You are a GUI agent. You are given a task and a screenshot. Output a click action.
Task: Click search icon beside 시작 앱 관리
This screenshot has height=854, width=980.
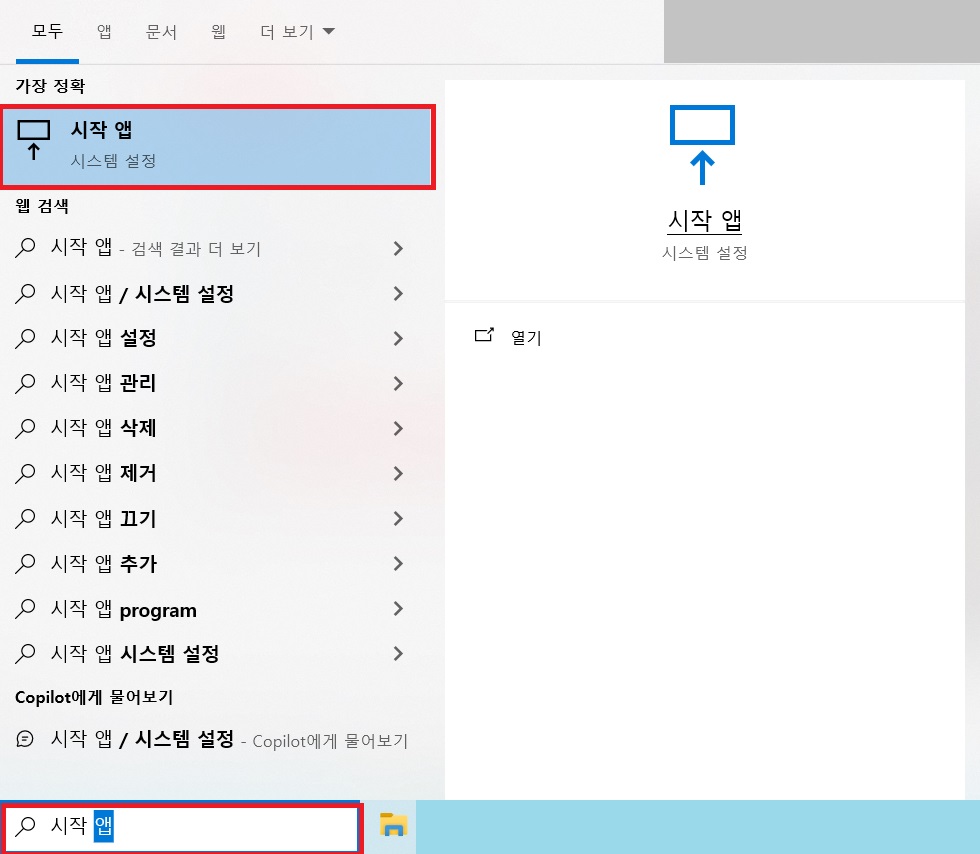click(25, 383)
